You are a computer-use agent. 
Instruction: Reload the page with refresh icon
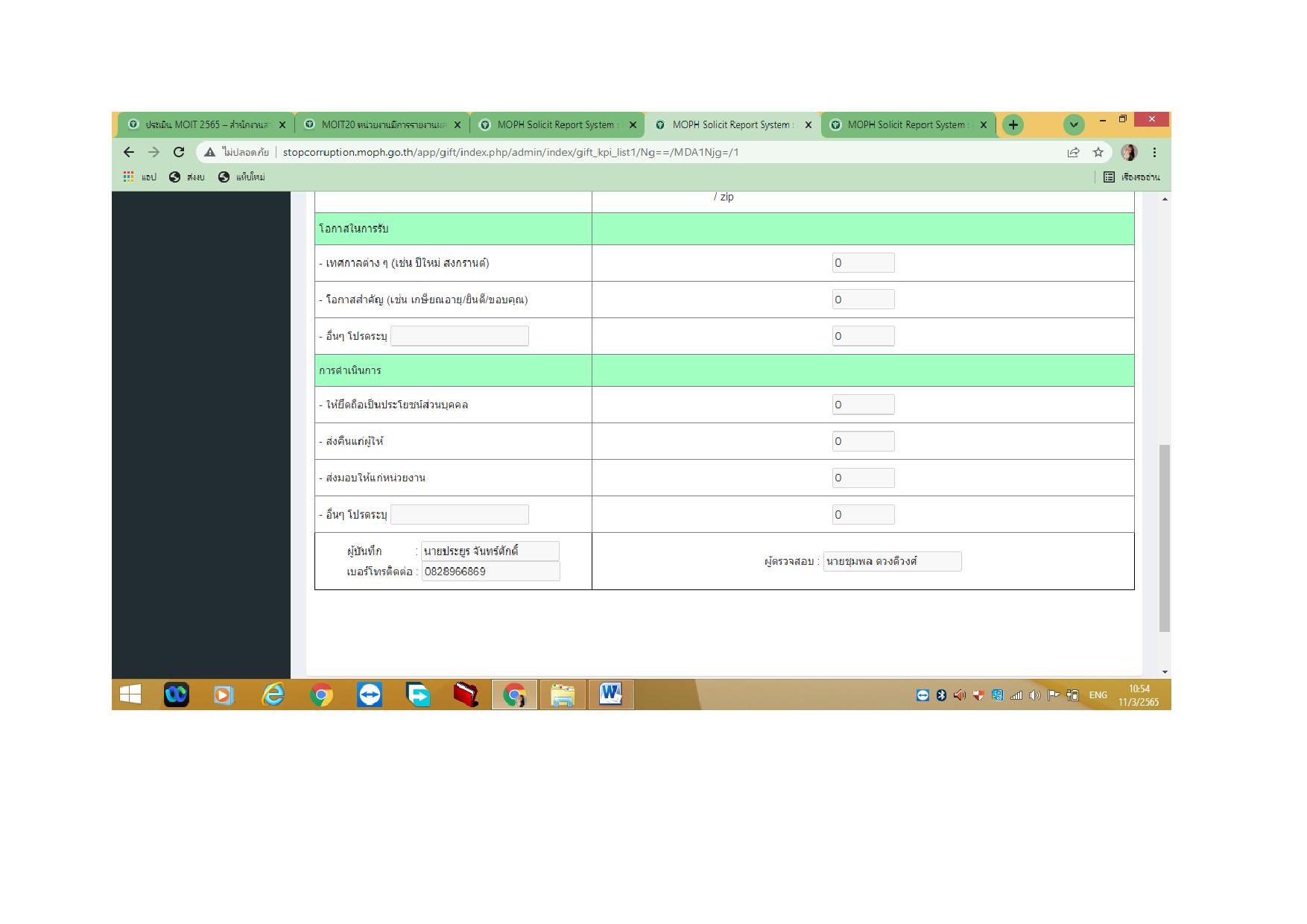coord(179,152)
